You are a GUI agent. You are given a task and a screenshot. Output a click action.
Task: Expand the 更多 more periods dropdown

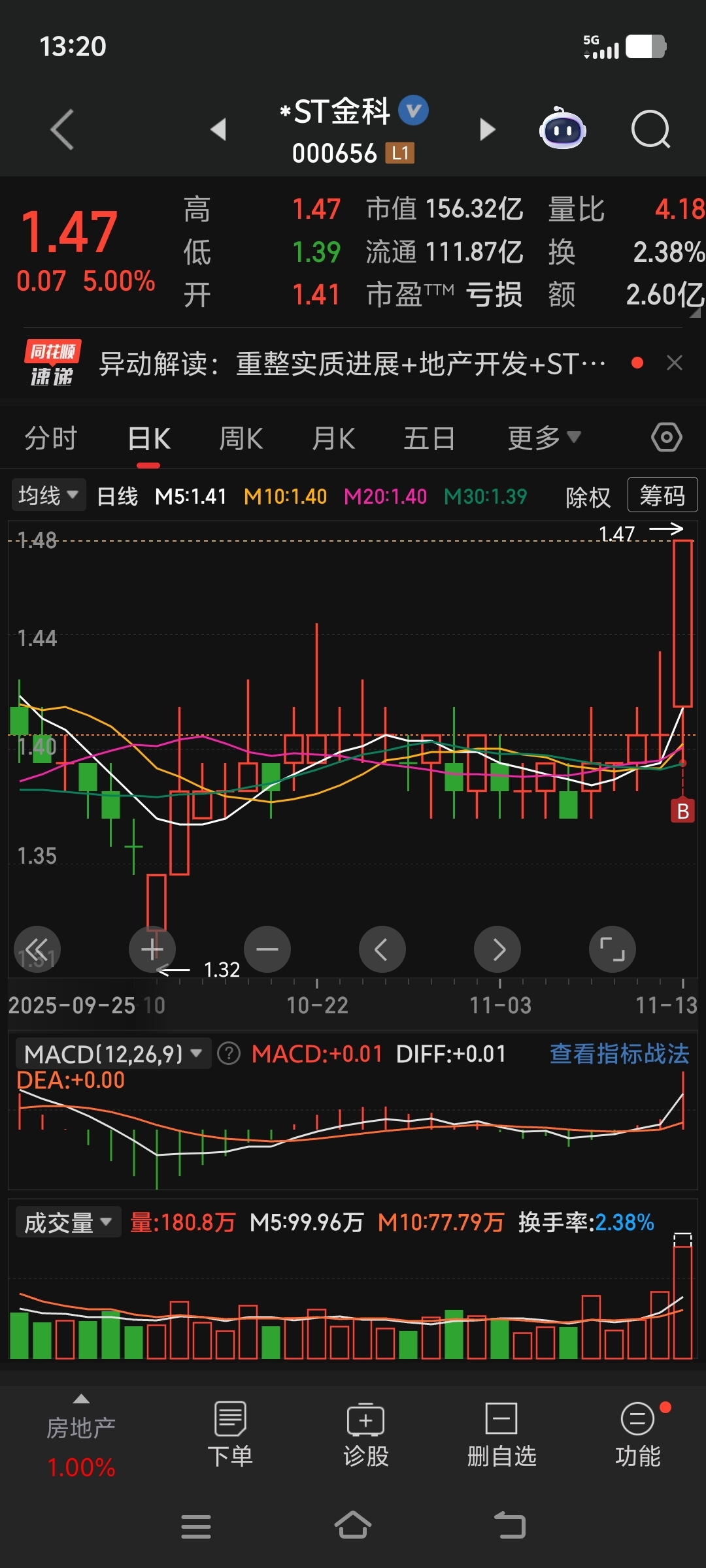point(544,438)
